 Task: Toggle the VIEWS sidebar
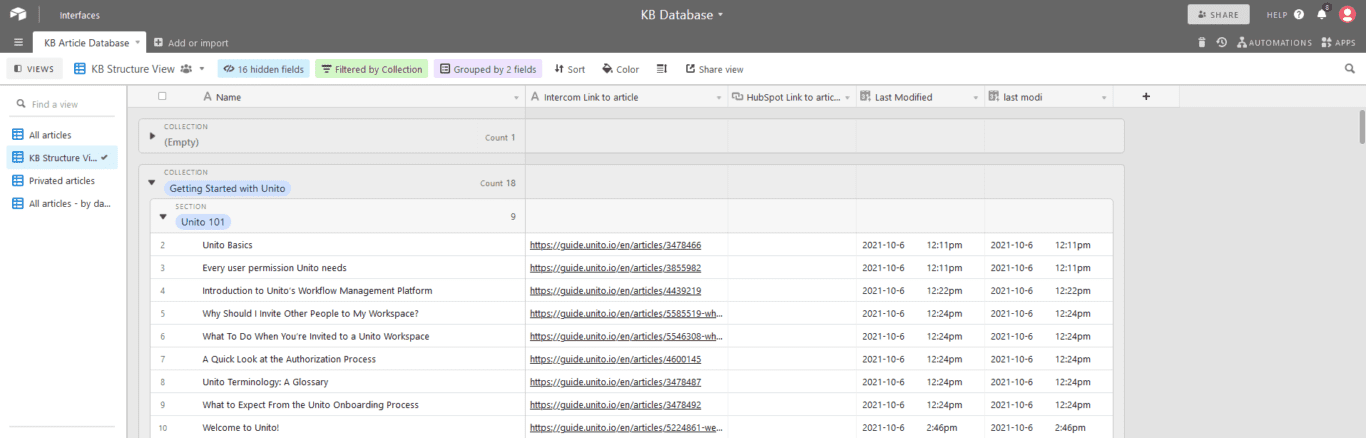tap(34, 69)
